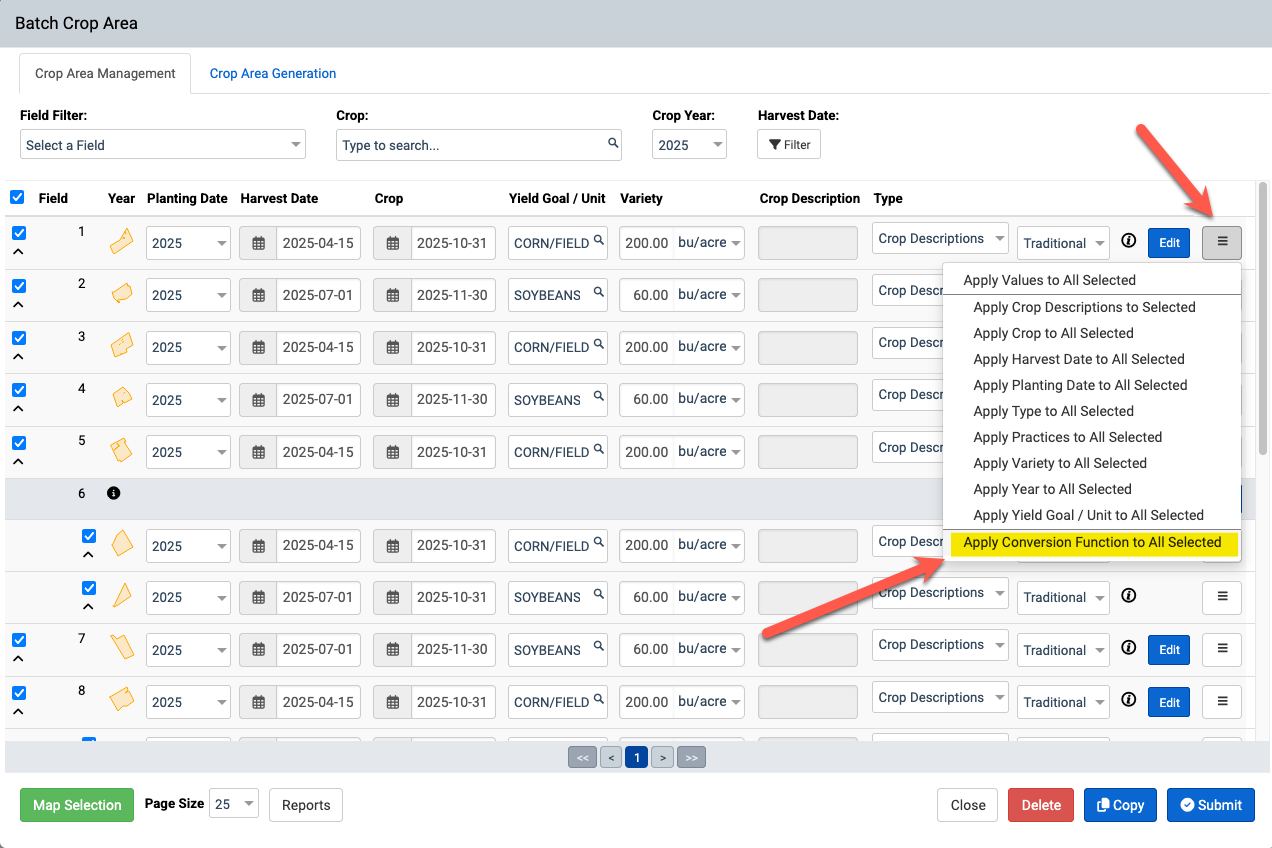The height and width of the screenshot is (848, 1272).
Task: Click search icon in field 1 CORN/FIELD crop box
Action: point(599,240)
